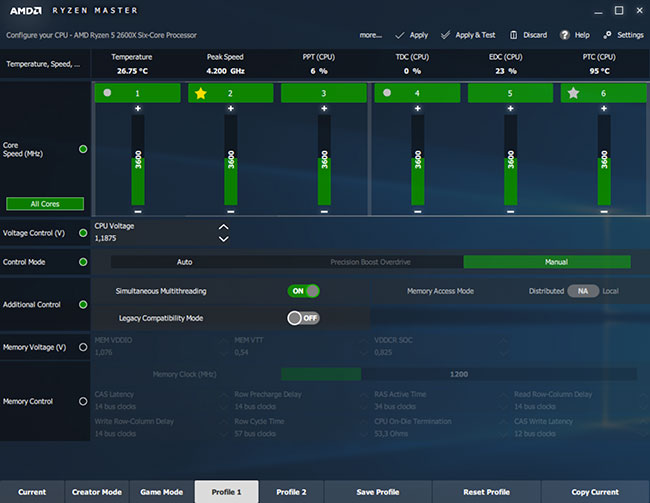Image resolution: width=650 pixels, height=503 pixels.
Task: Click the minus icon below core 3 slider
Action: pos(324,212)
